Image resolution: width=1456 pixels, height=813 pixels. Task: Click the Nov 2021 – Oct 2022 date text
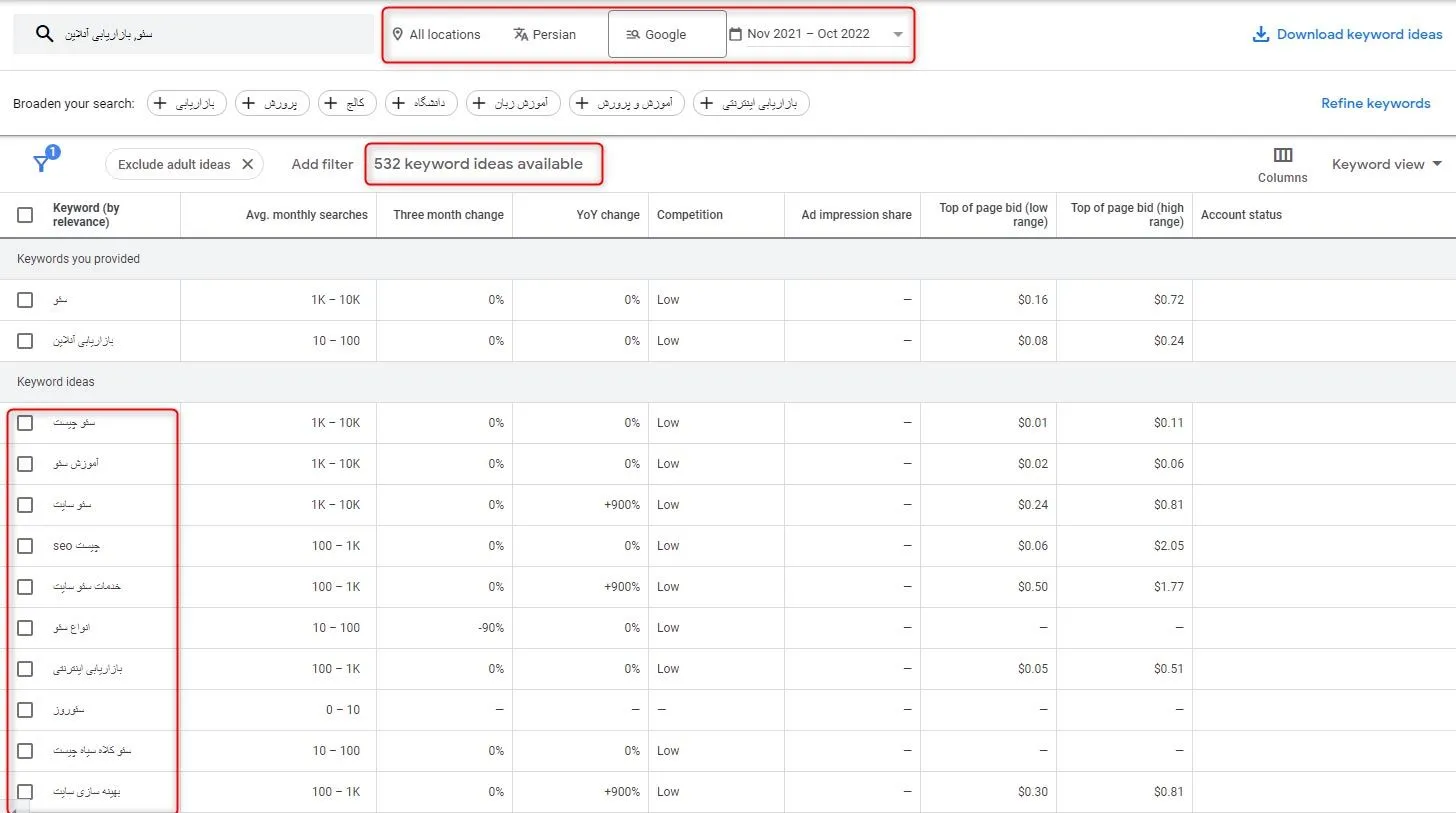[x=808, y=34]
